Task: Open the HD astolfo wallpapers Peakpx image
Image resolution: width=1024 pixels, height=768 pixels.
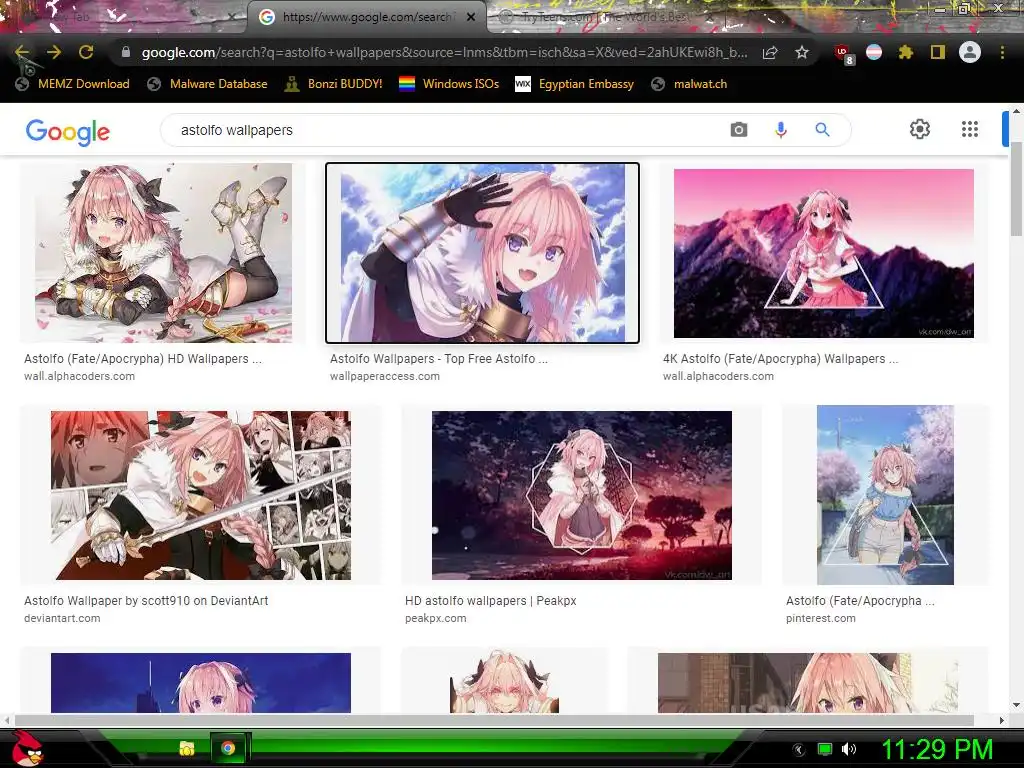Action: [x=581, y=495]
